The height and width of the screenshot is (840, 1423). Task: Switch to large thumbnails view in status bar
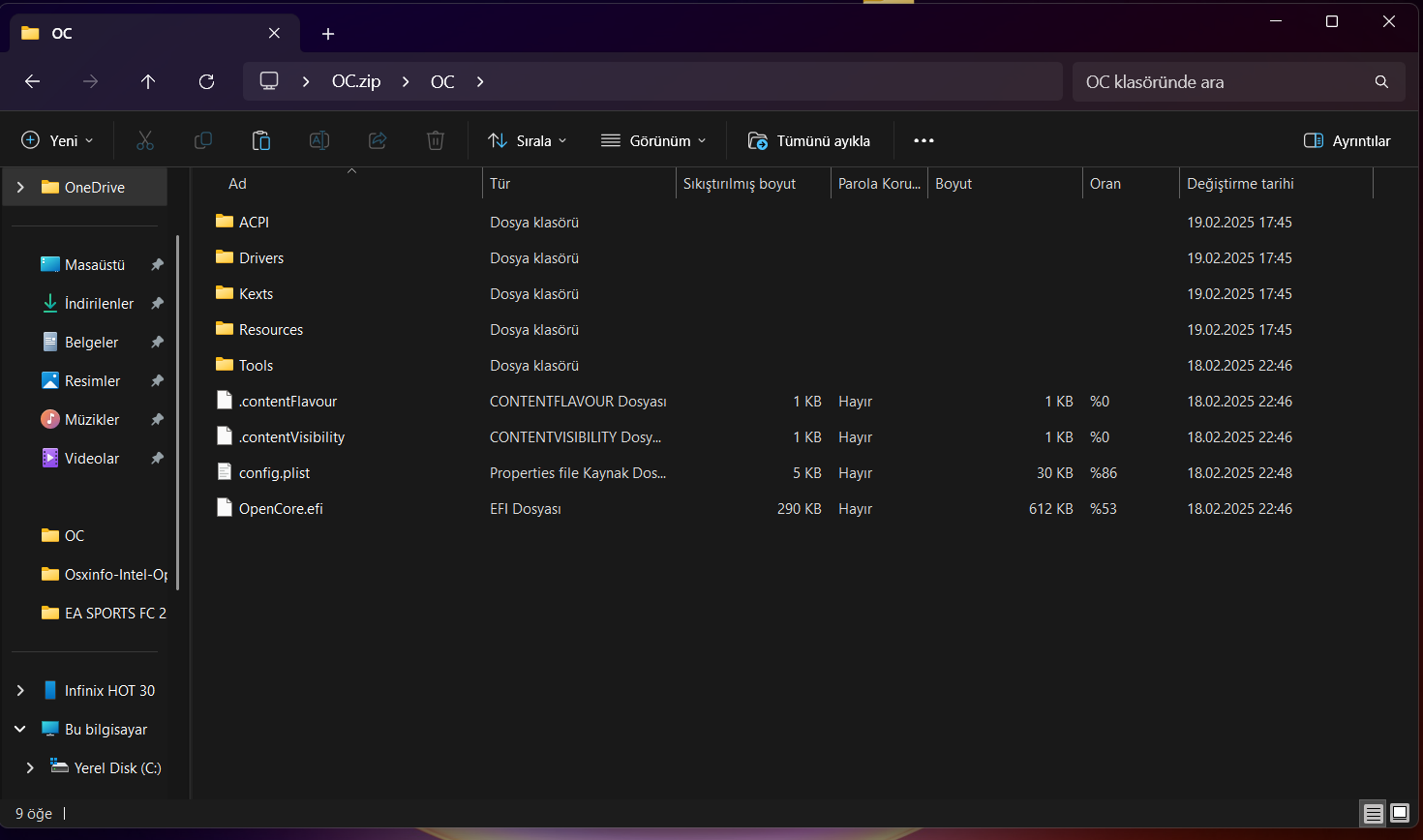pyautogui.click(x=1400, y=813)
